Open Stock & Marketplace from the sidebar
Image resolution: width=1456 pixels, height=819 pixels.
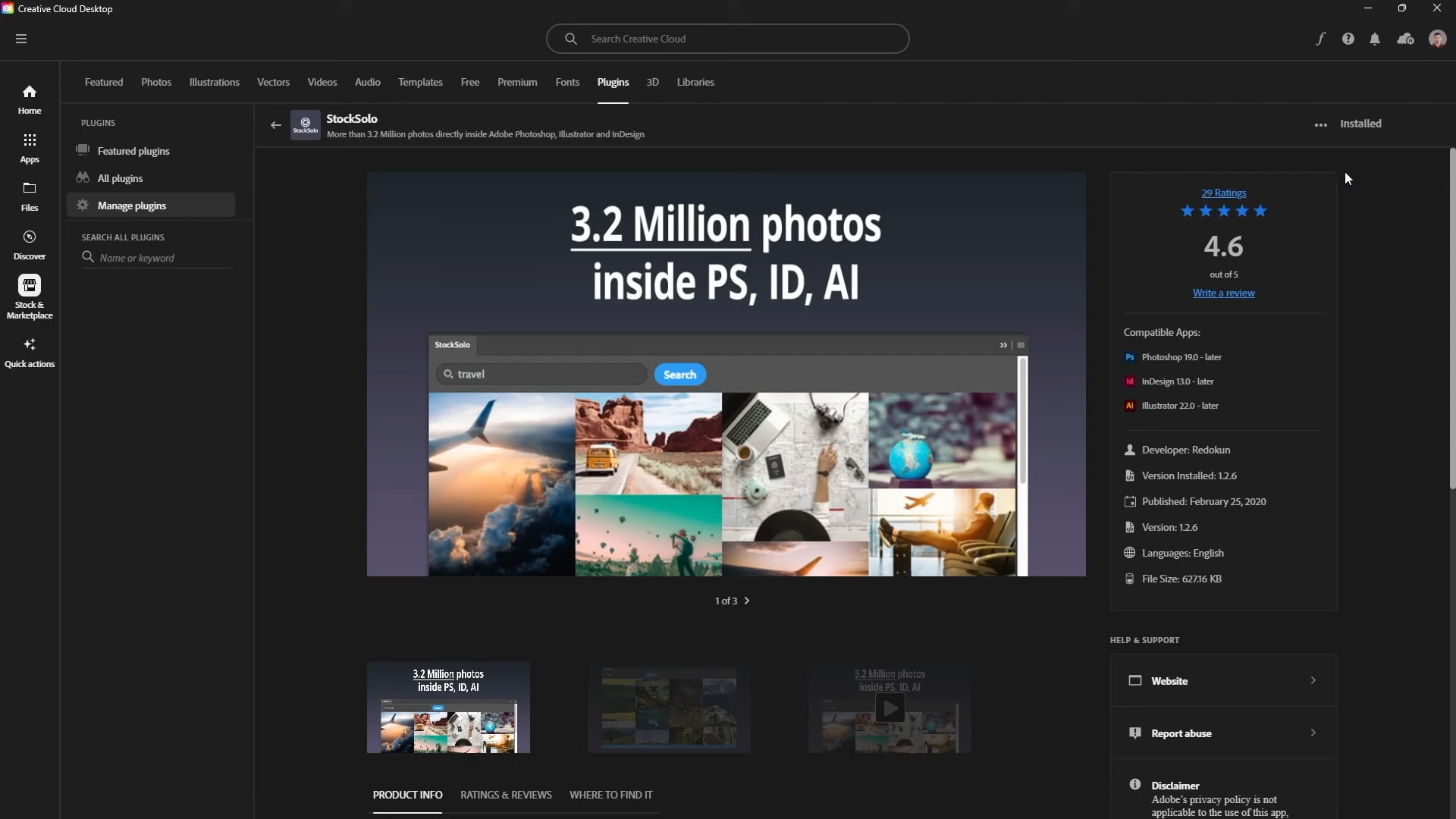point(29,294)
